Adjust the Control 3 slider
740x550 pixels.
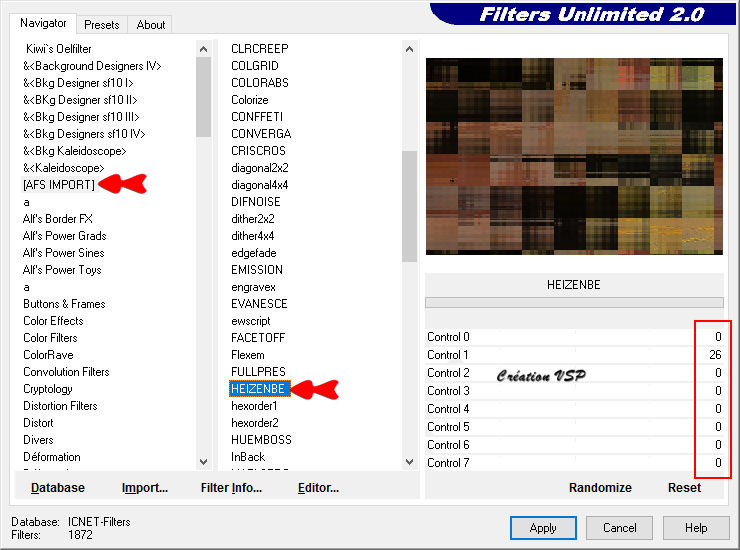(x=574, y=390)
